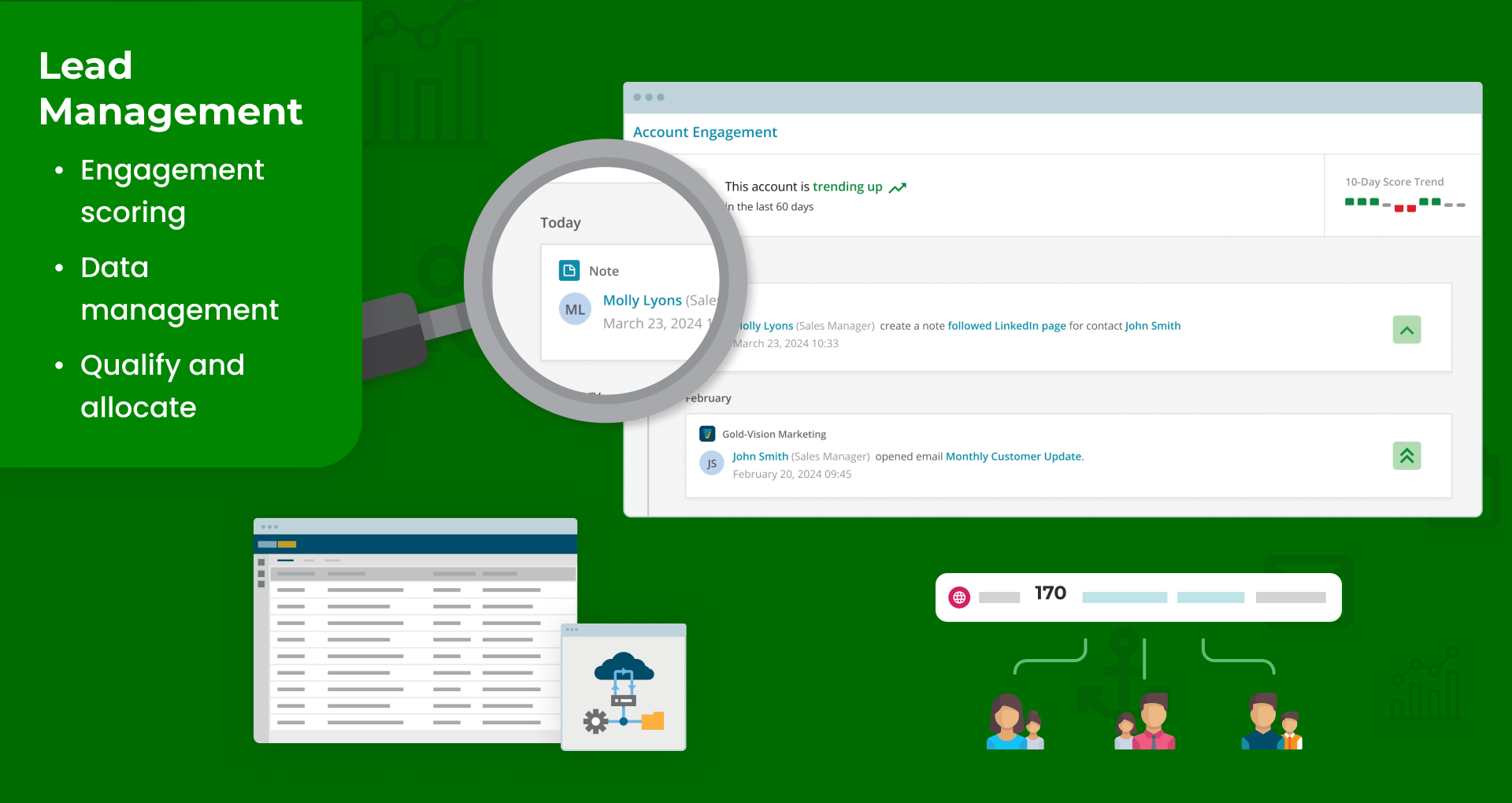Viewport: 1512px width, 803px height.
Task: Click the 170 engagement score value
Action: 1050,593
